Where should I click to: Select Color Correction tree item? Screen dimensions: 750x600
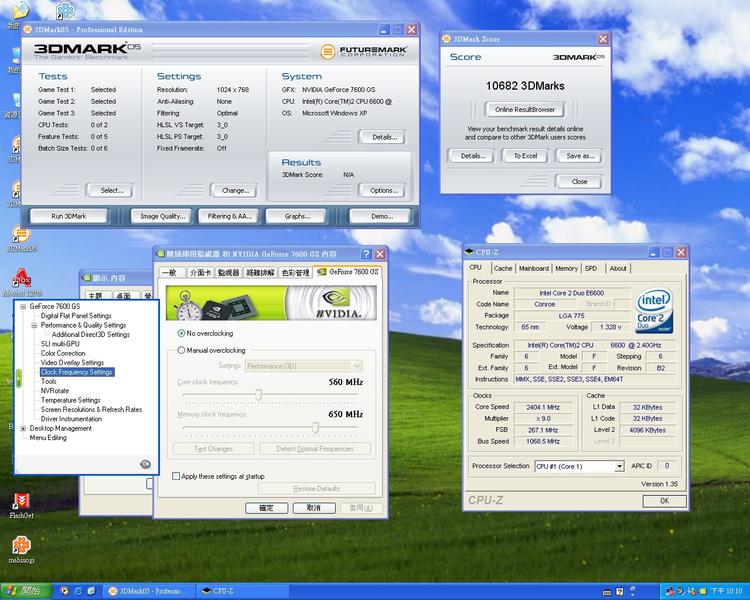click(x=63, y=353)
